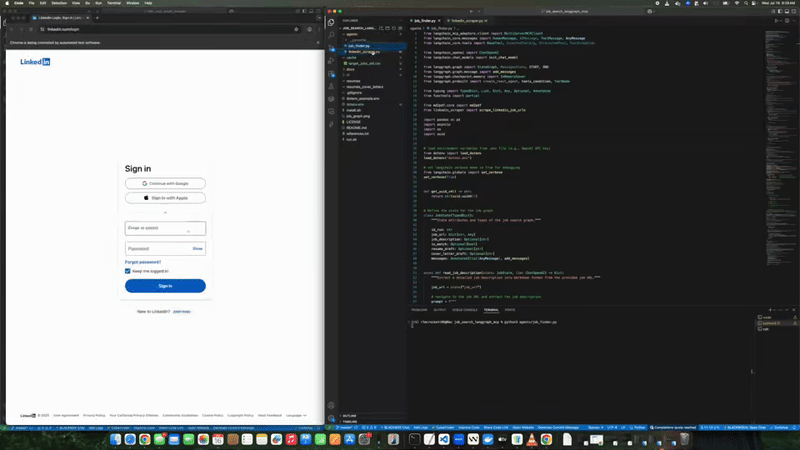Switch to DEBUG CONSOLE panel tab
This screenshot has width=800, height=450.
[465, 310]
